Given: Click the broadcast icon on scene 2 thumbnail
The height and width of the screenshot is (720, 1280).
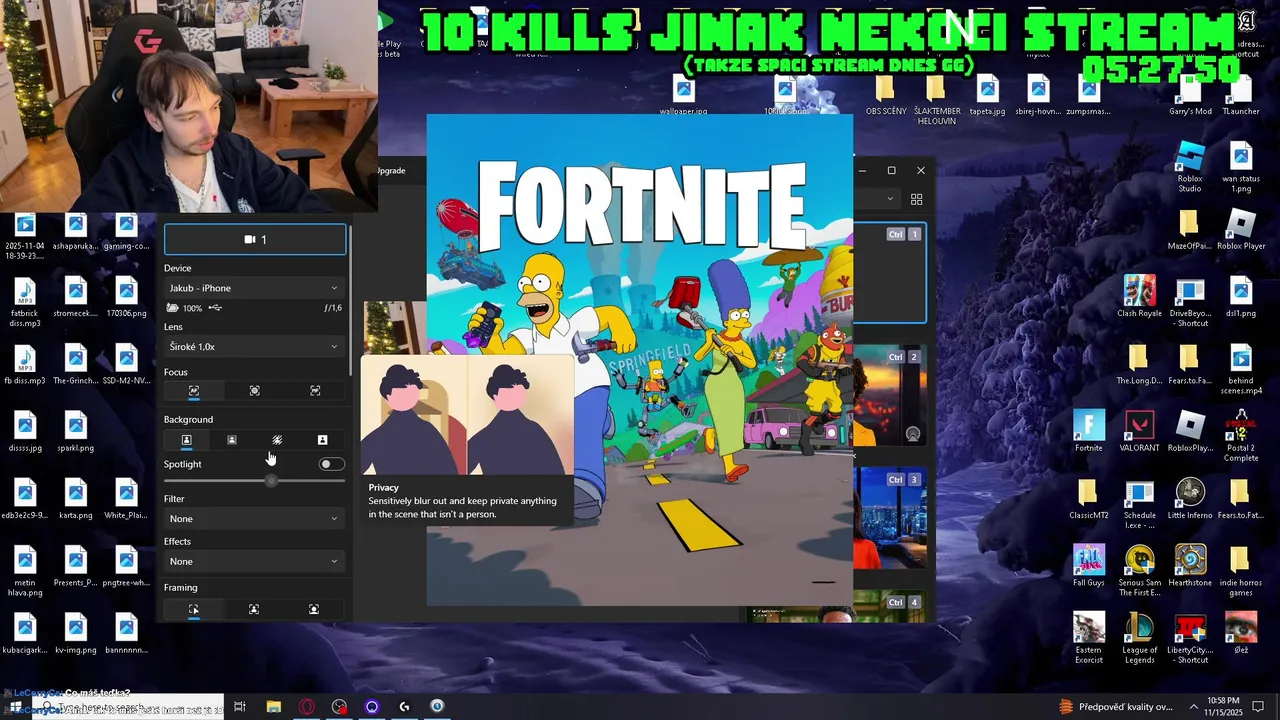Looking at the screenshot, I should [912, 434].
